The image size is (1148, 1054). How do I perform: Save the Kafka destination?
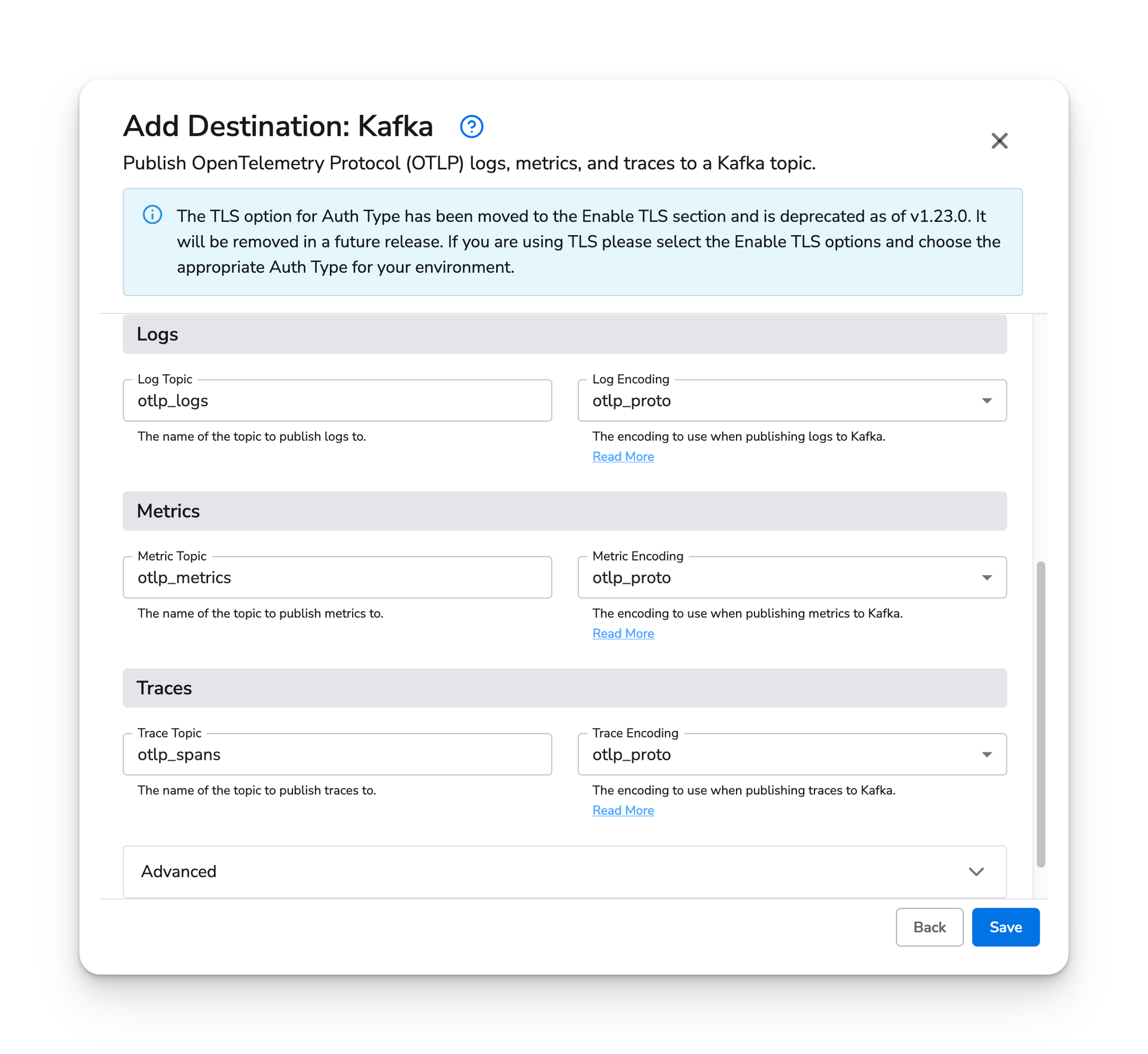(1005, 927)
